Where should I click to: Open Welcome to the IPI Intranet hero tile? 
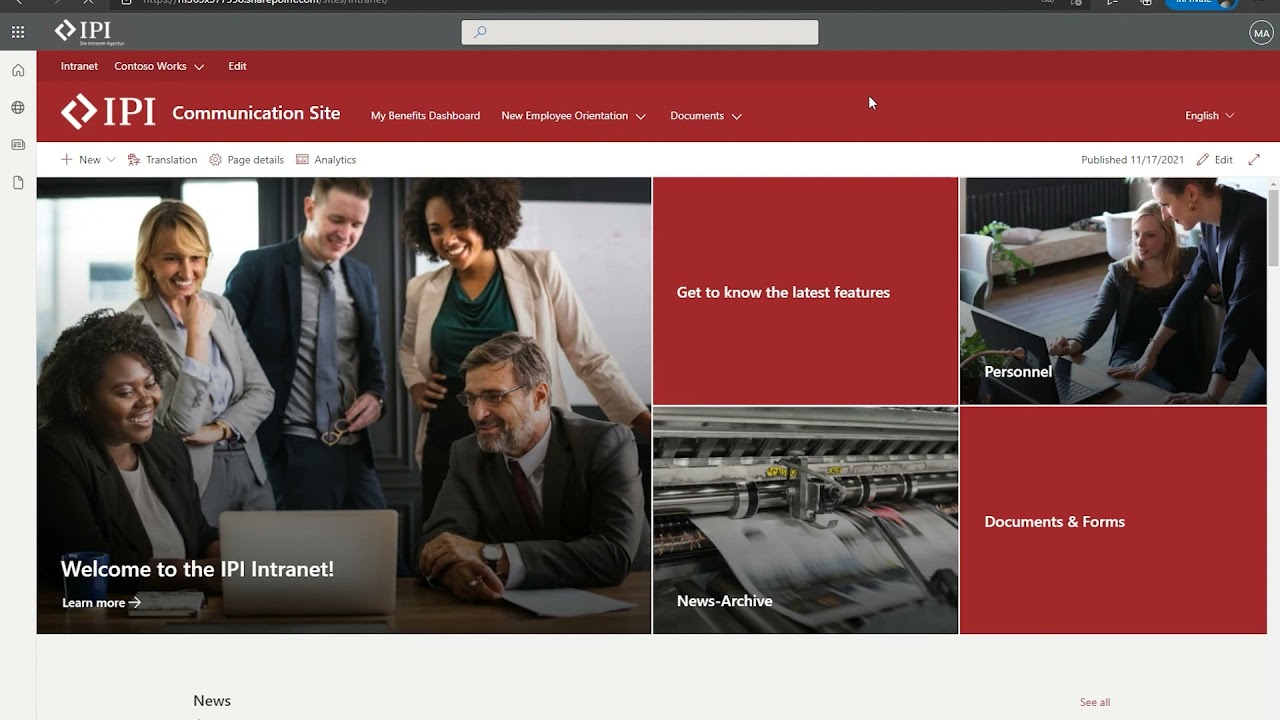344,406
